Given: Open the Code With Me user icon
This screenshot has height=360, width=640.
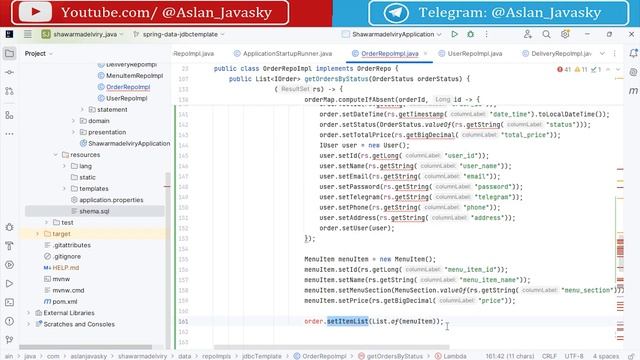Looking at the screenshot, I should [x=527, y=34].
